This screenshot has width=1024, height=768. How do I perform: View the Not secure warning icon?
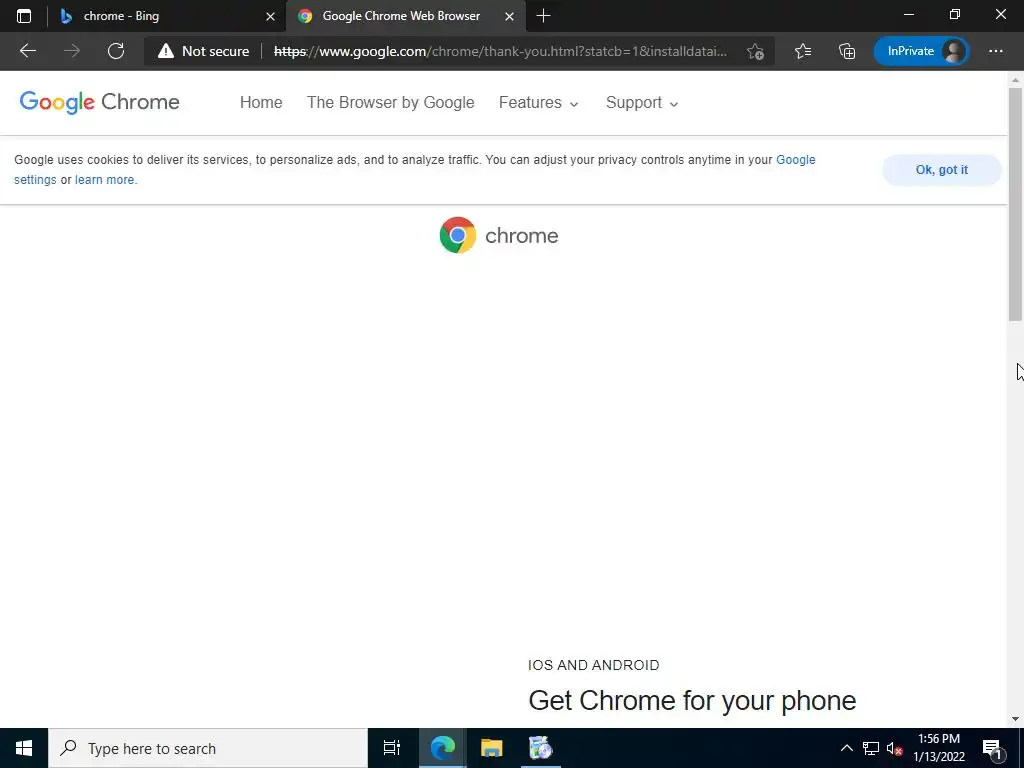pos(166,51)
